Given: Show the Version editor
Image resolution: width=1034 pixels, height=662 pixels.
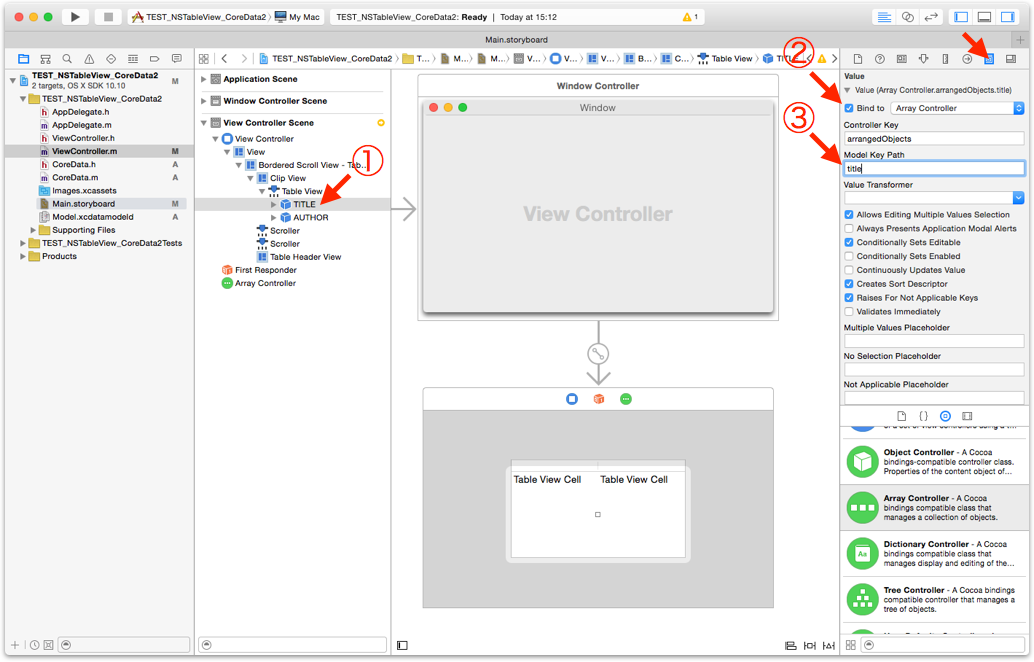Looking at the screenshot, I should pyautogui.click(x=931, y=17).
